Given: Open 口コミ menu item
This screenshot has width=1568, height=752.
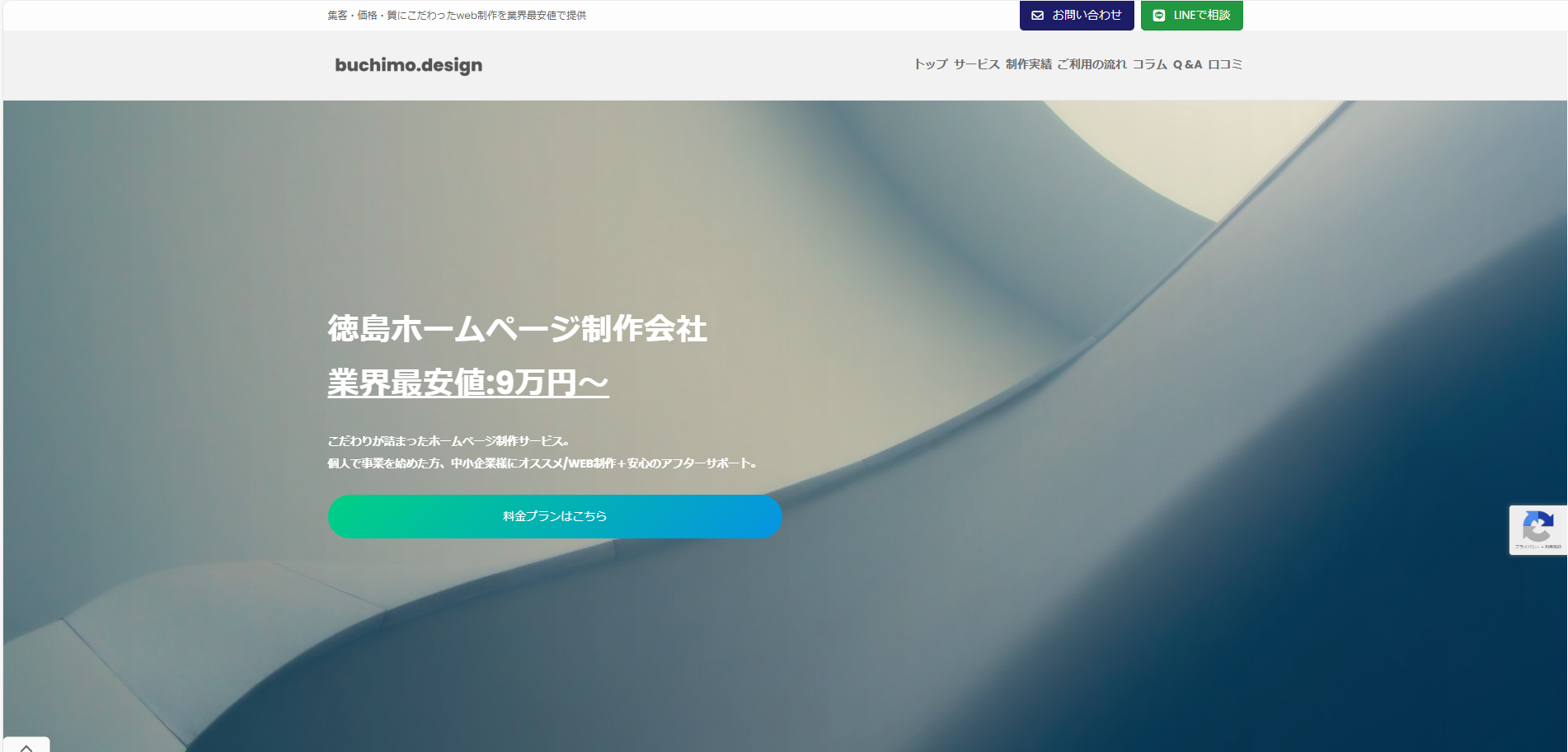Looking at the screenshot, I should click(x=1225, y=64).
